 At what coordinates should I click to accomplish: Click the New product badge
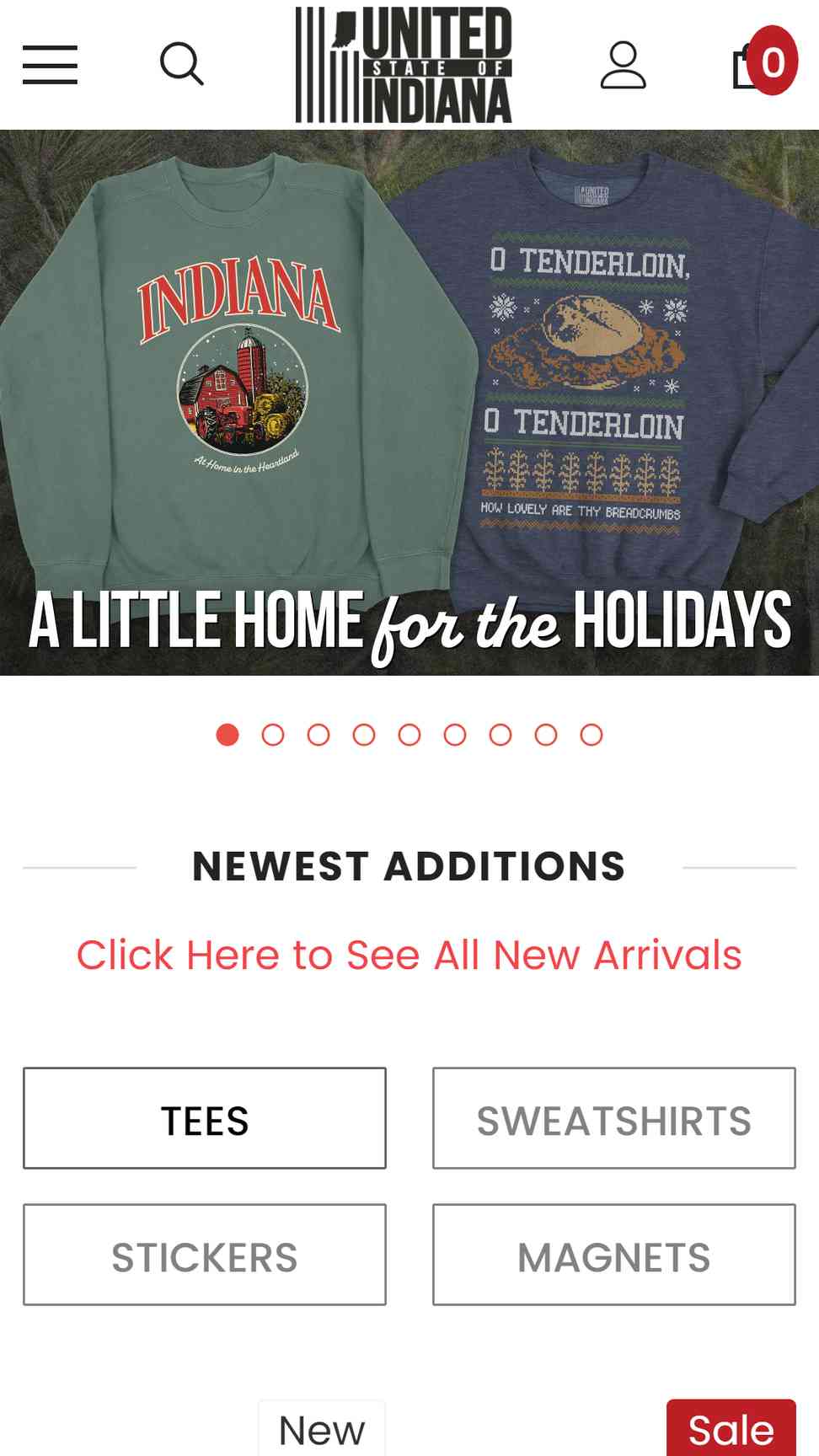click(322, 1429)
